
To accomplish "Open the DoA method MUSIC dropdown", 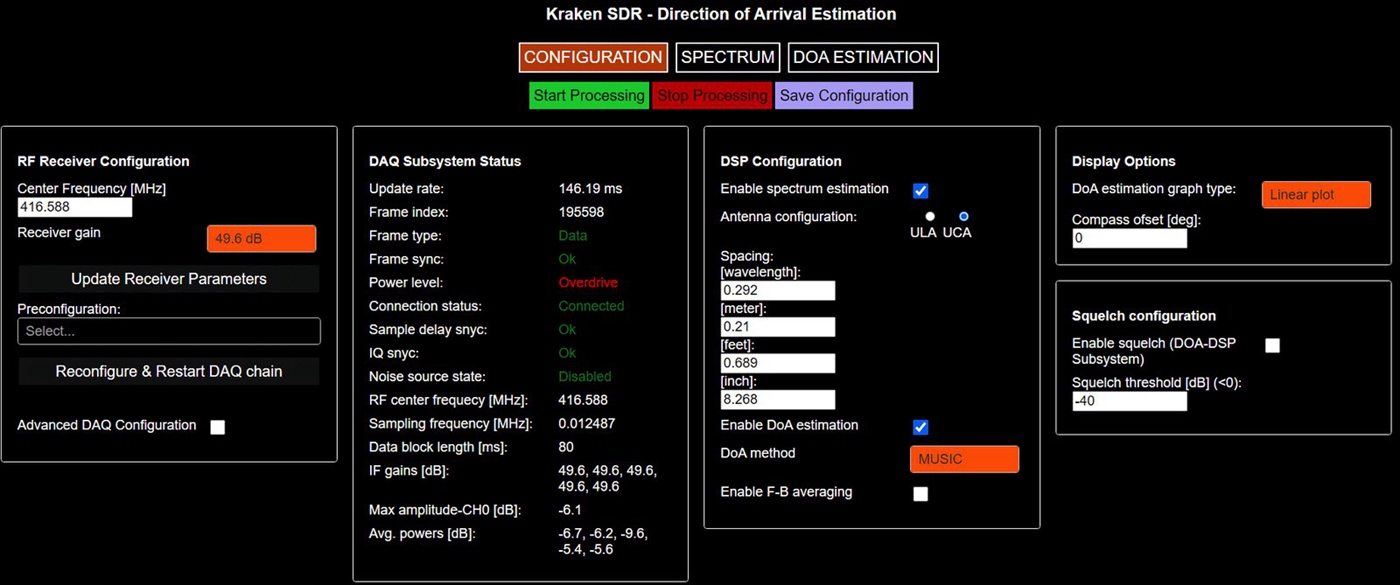I will click(x=964, y=459).
